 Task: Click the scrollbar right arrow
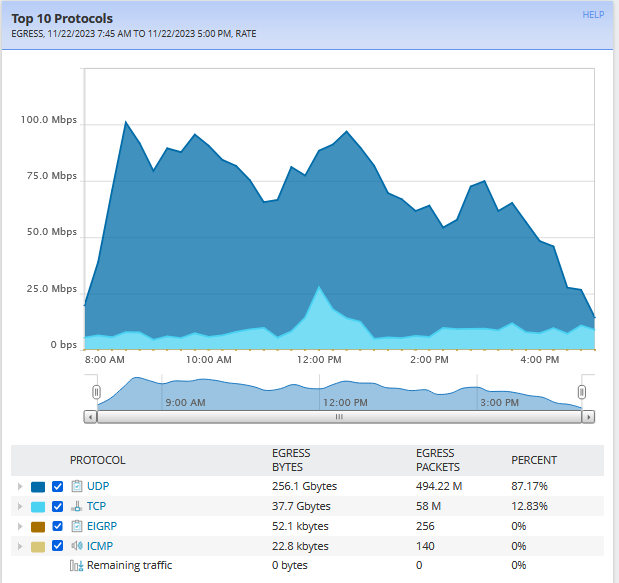[x=588, y=417]
